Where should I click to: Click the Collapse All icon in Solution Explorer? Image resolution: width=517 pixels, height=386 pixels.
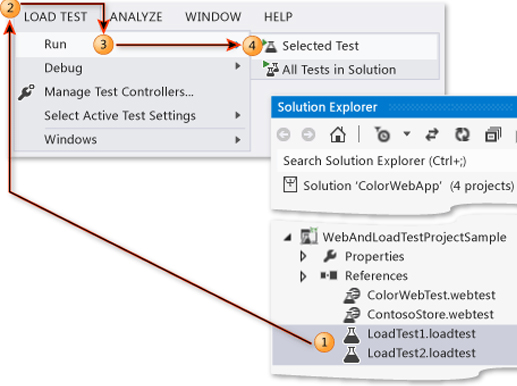[493, 135]
